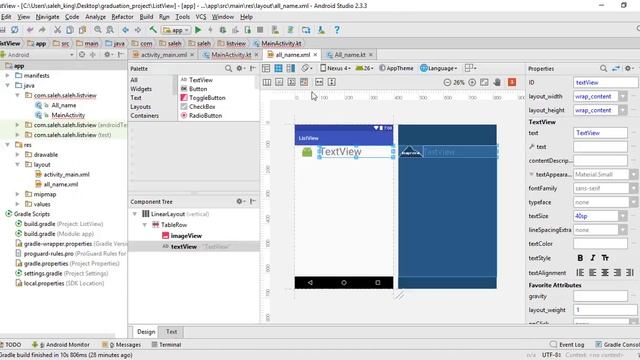Open the API 26 version dropdown

pyautogui.click(x=364, y=68)
